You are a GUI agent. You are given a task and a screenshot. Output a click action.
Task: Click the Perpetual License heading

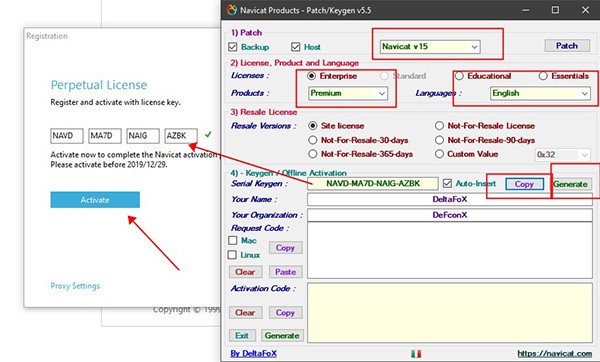pyautogui.click(x=99, y=85)
